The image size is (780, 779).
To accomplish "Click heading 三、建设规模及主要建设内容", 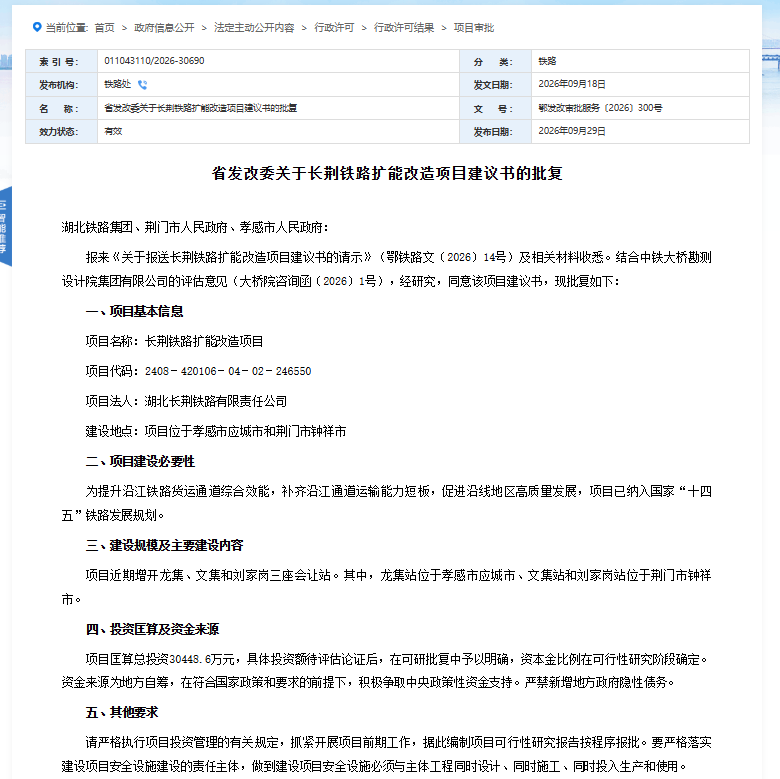I will tap(164, 545).
